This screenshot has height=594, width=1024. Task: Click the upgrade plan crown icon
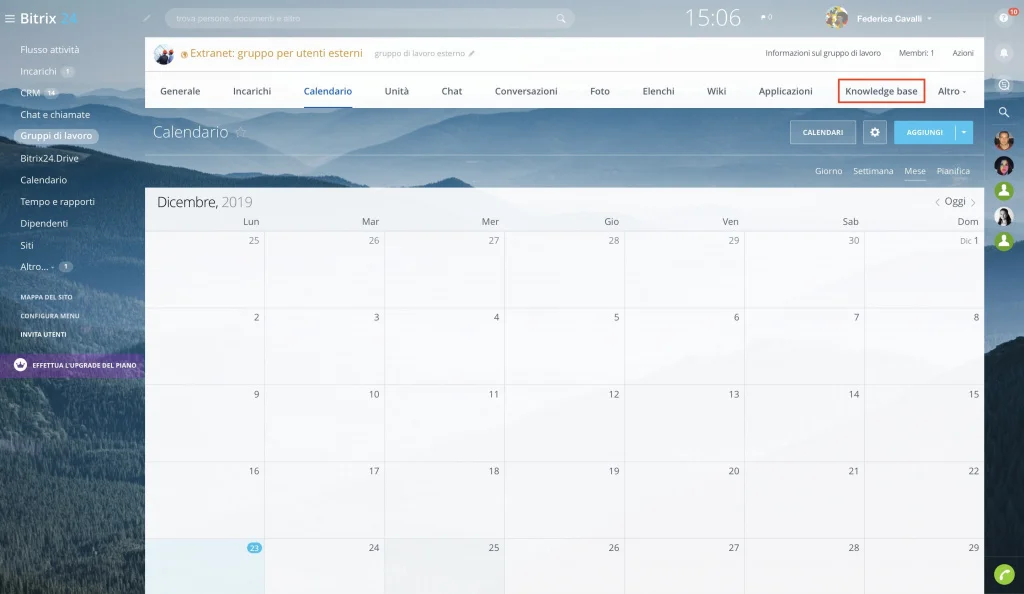20,365
